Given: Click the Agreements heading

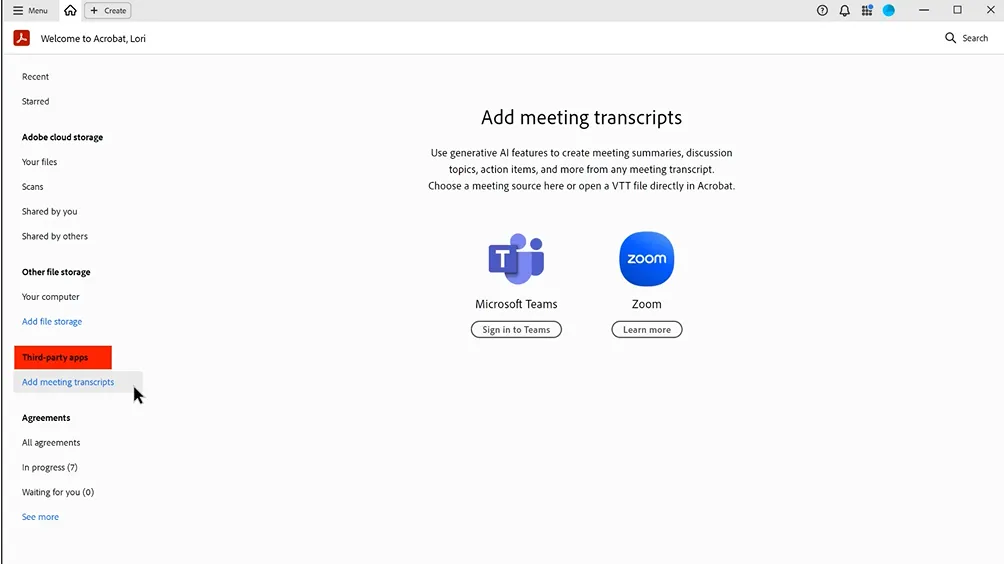Looking at the screenshot, I should point(46,418).
